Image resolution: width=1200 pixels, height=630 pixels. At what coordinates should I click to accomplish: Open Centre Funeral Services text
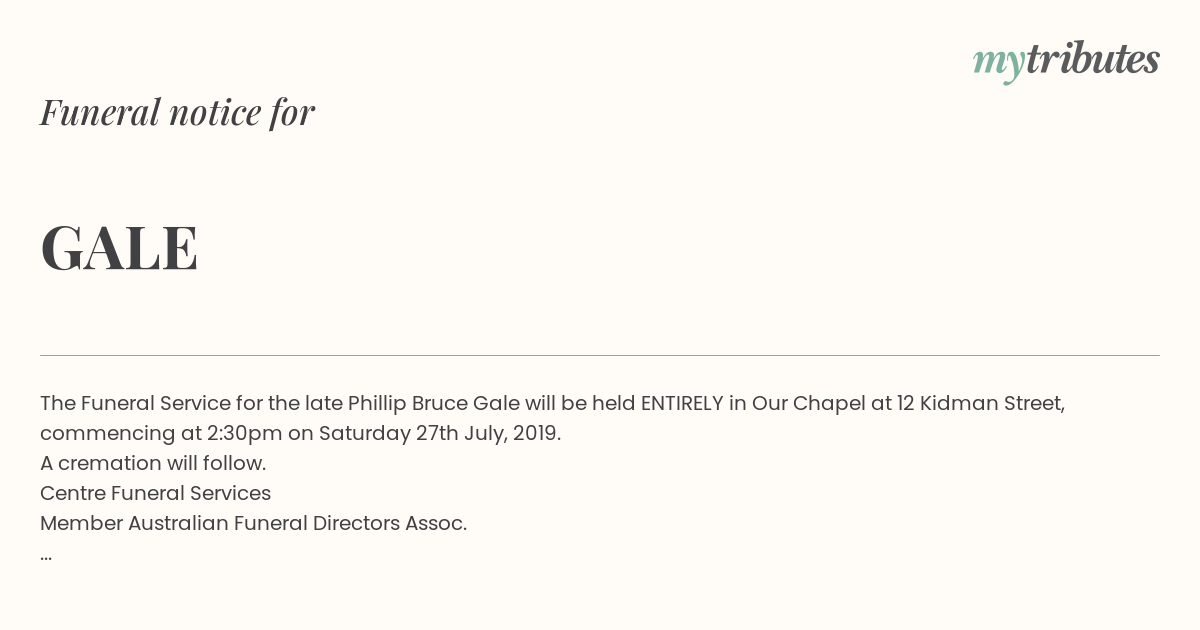(155, 493)
